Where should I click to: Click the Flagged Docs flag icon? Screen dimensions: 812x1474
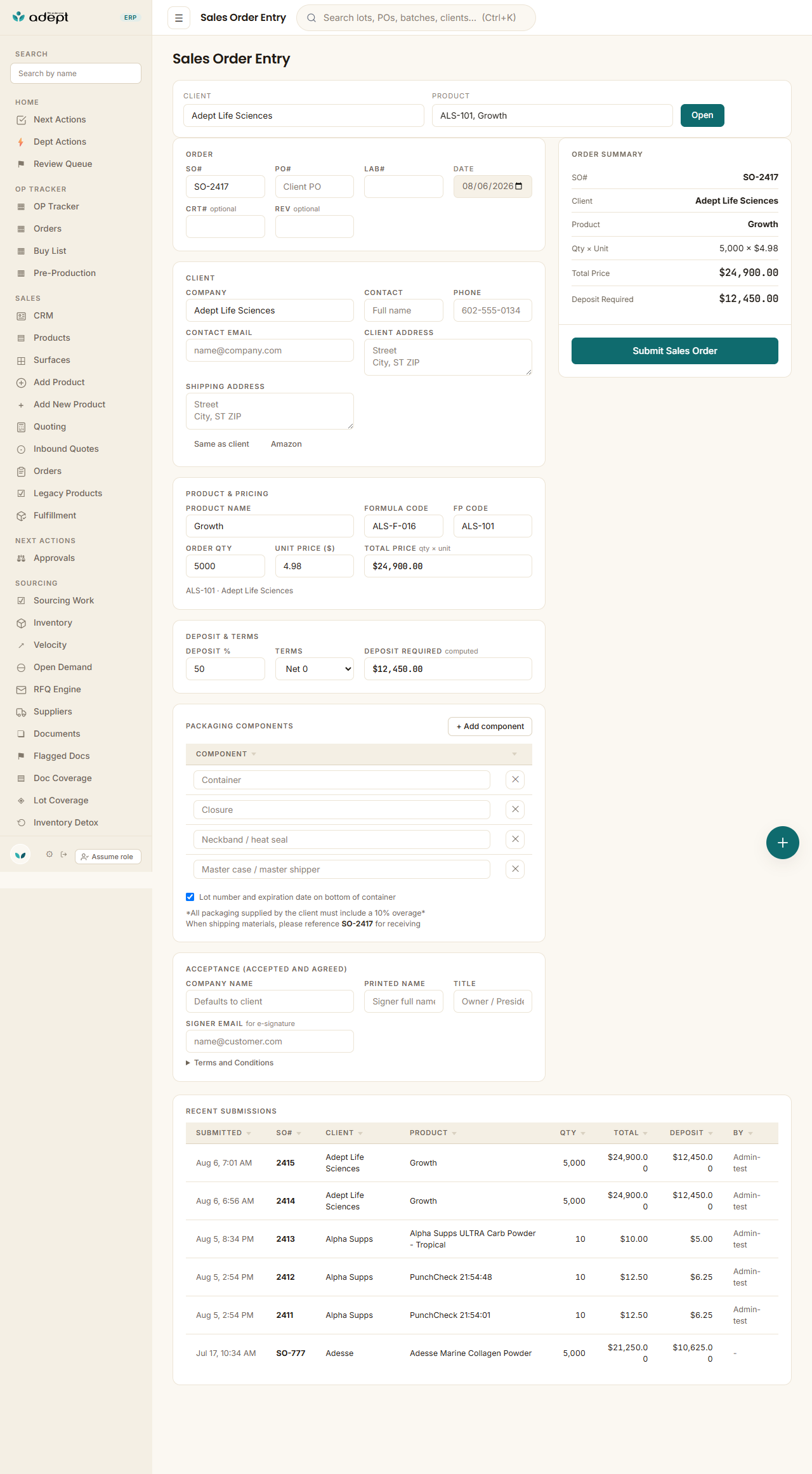tap(21, 756)
